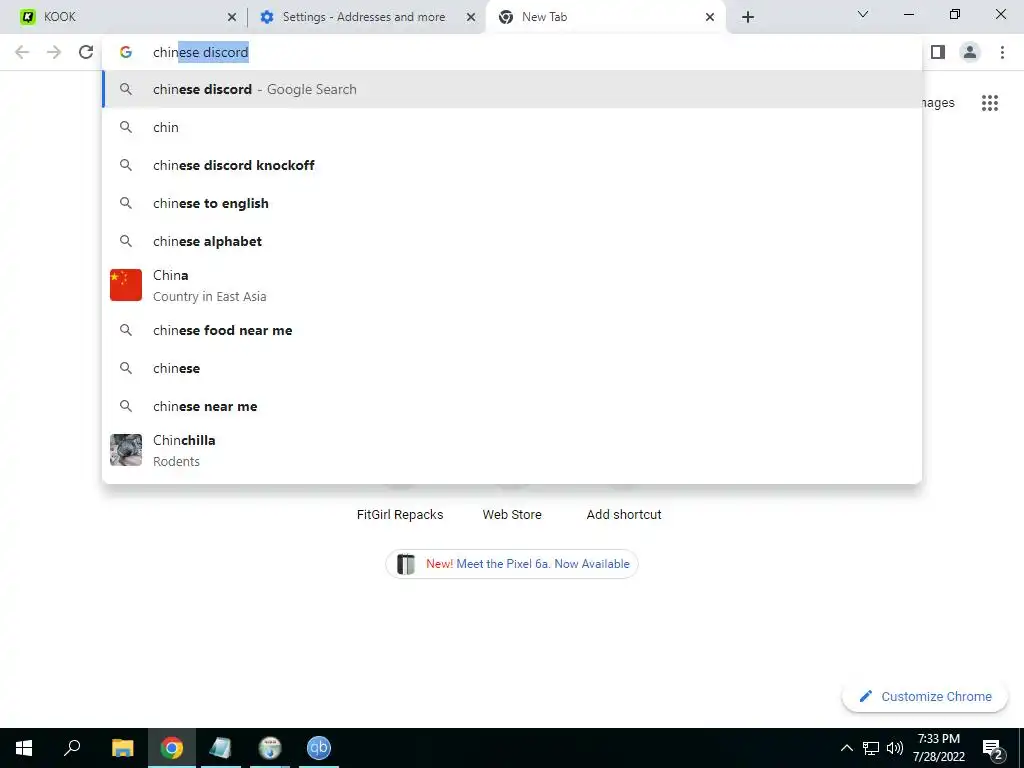Click the China flag thumbnail
This screenshot has height=768, width=1024.
[x=126, y=285]
